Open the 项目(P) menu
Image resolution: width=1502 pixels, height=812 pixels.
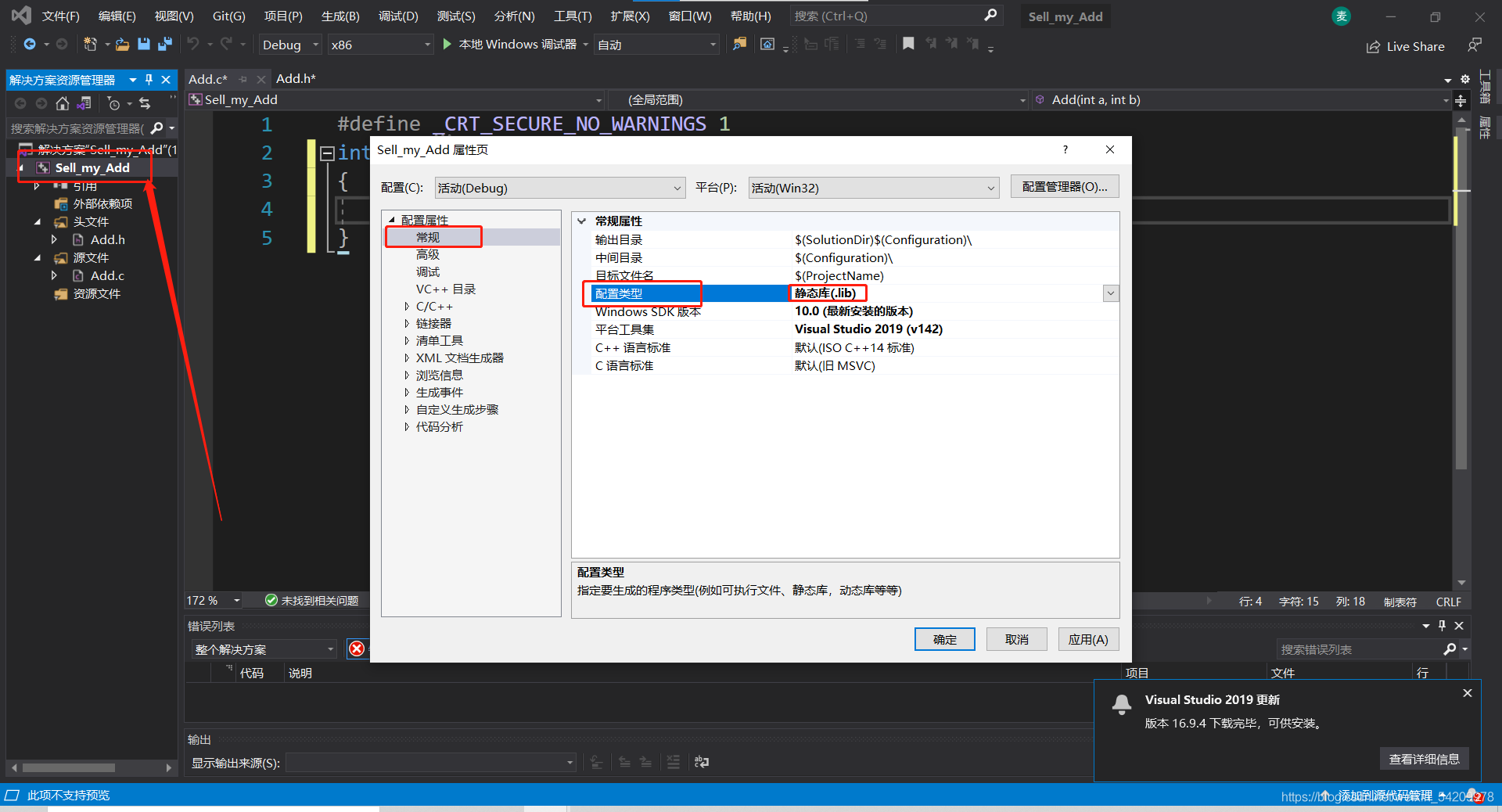(283, 16)
